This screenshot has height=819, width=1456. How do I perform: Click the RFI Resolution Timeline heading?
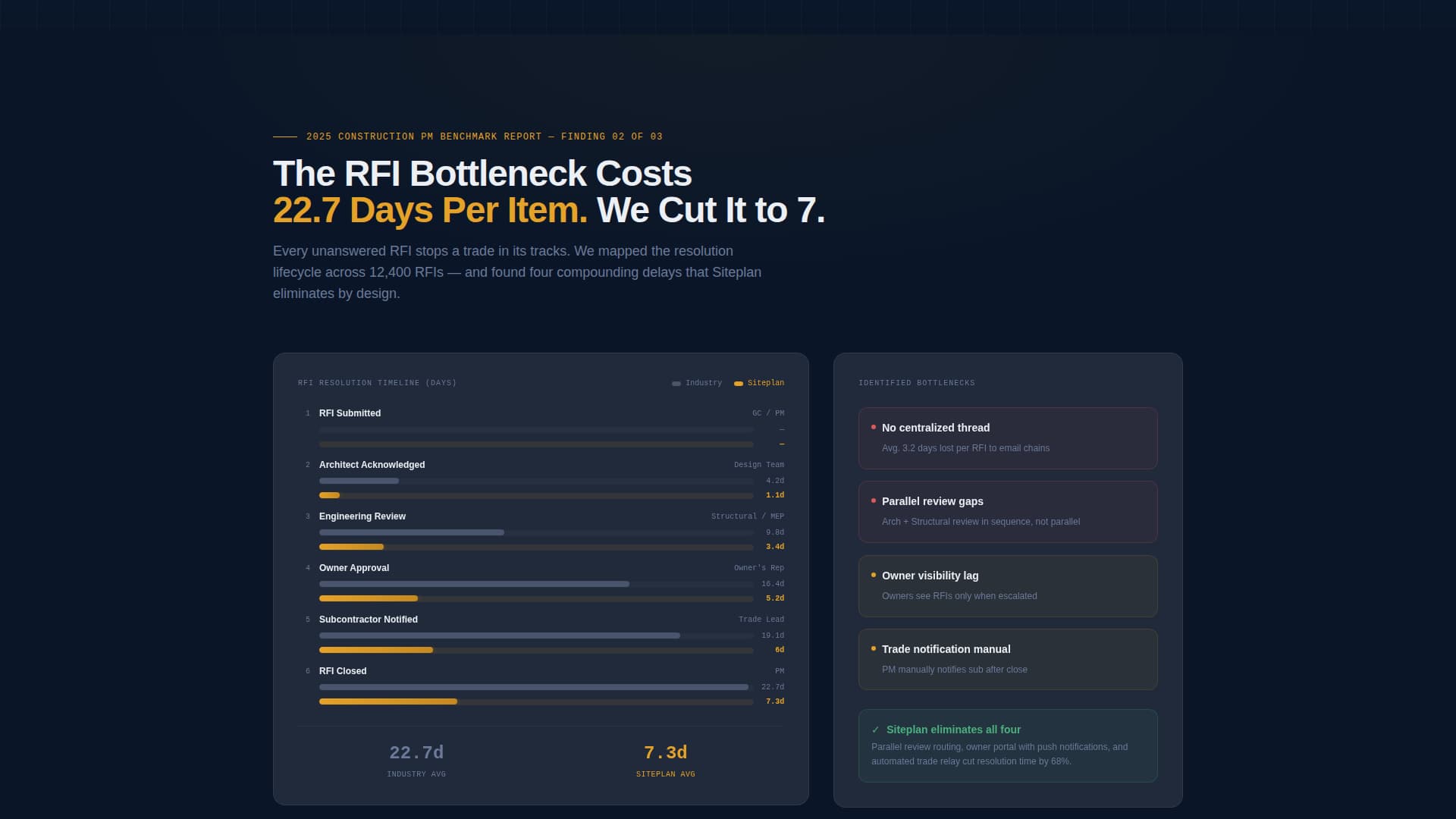378,383
